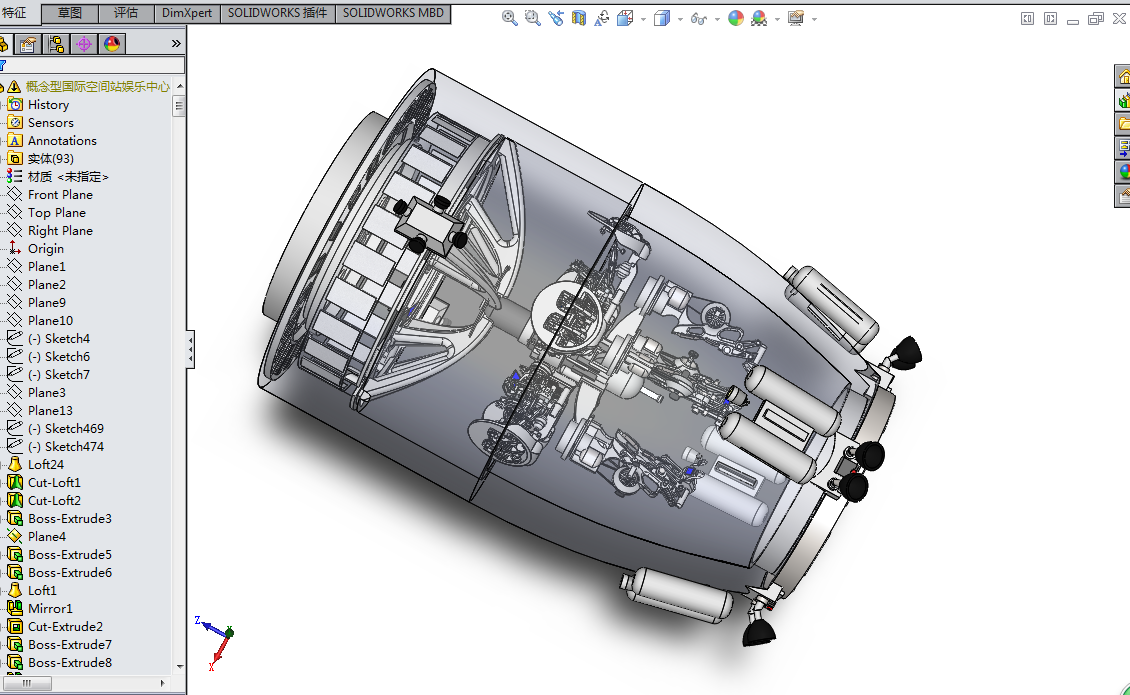Image resolution: width=1130 pixels, height=695 pixels.
Task: Open the Design Library in task pane
Action: 1123,100
